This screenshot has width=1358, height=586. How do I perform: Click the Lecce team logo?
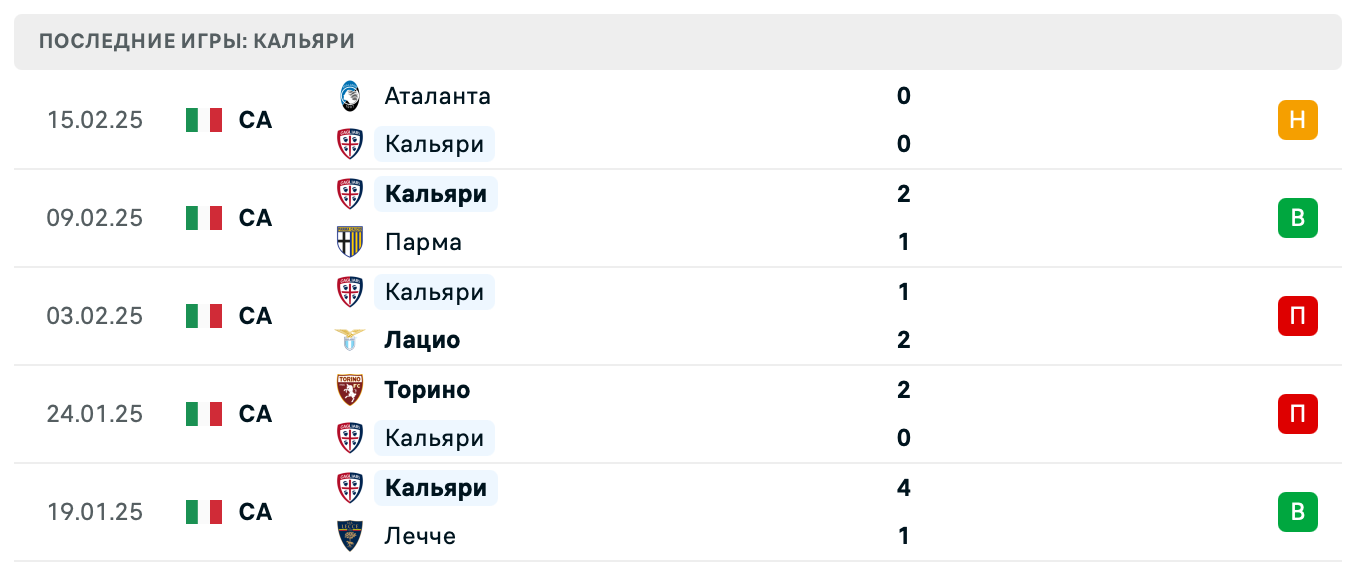pyautogui.click(x=349, y=536)
